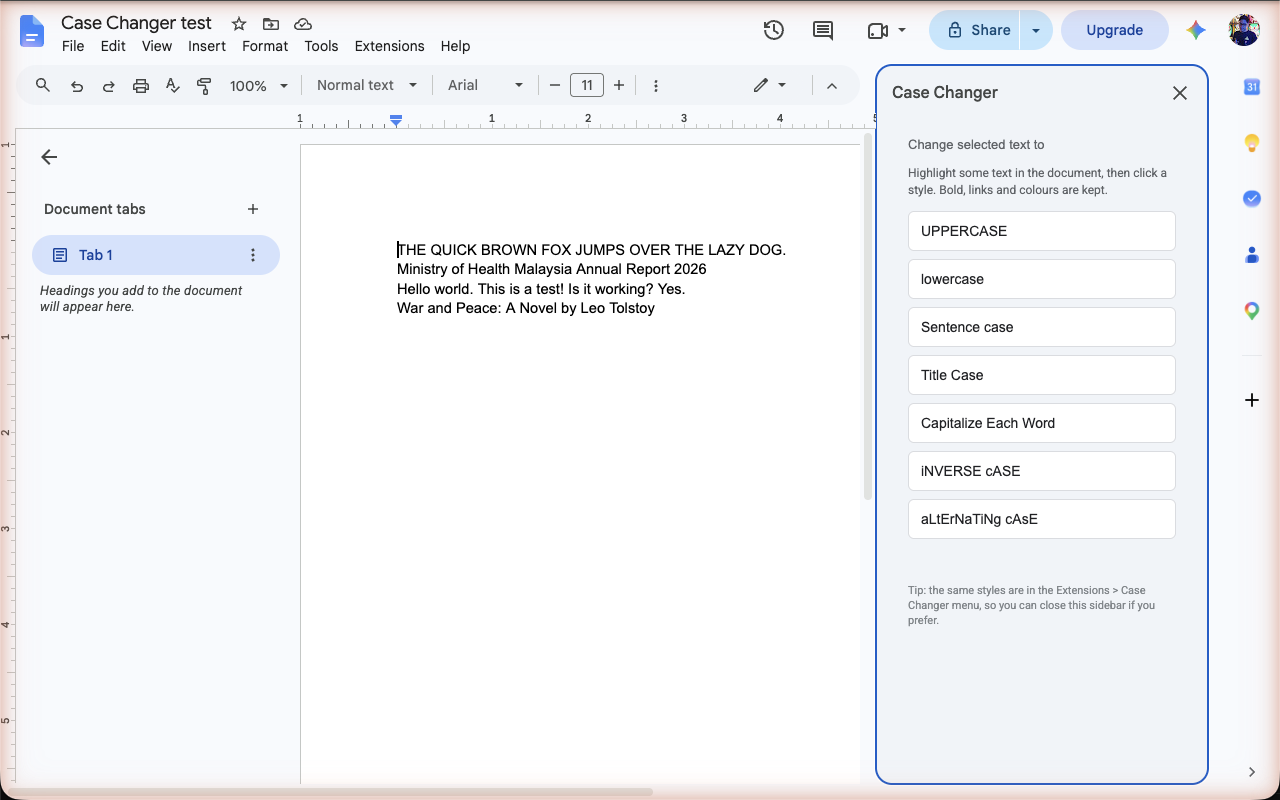Open the Insert menu
The image size is (1280, 800).
pos(207,46)
